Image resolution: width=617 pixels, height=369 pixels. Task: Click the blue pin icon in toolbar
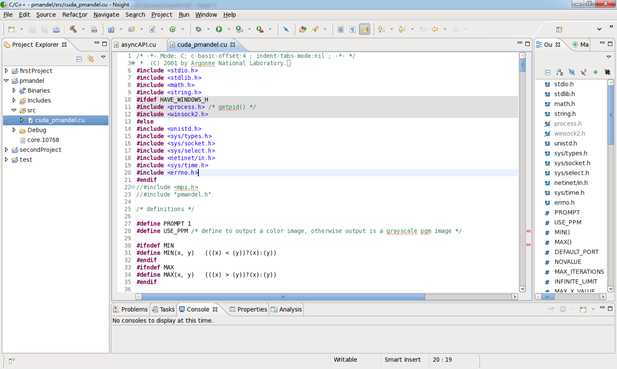[x=286, y=29]
